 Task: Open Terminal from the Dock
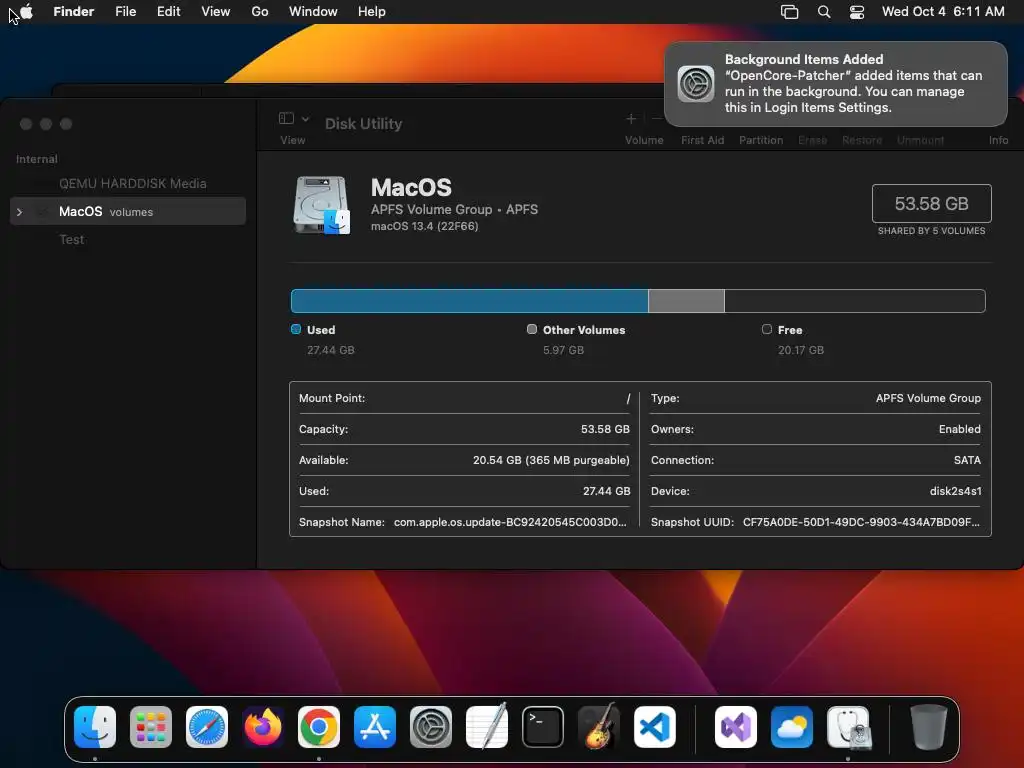pyautogui.click(x=543, y=727)
